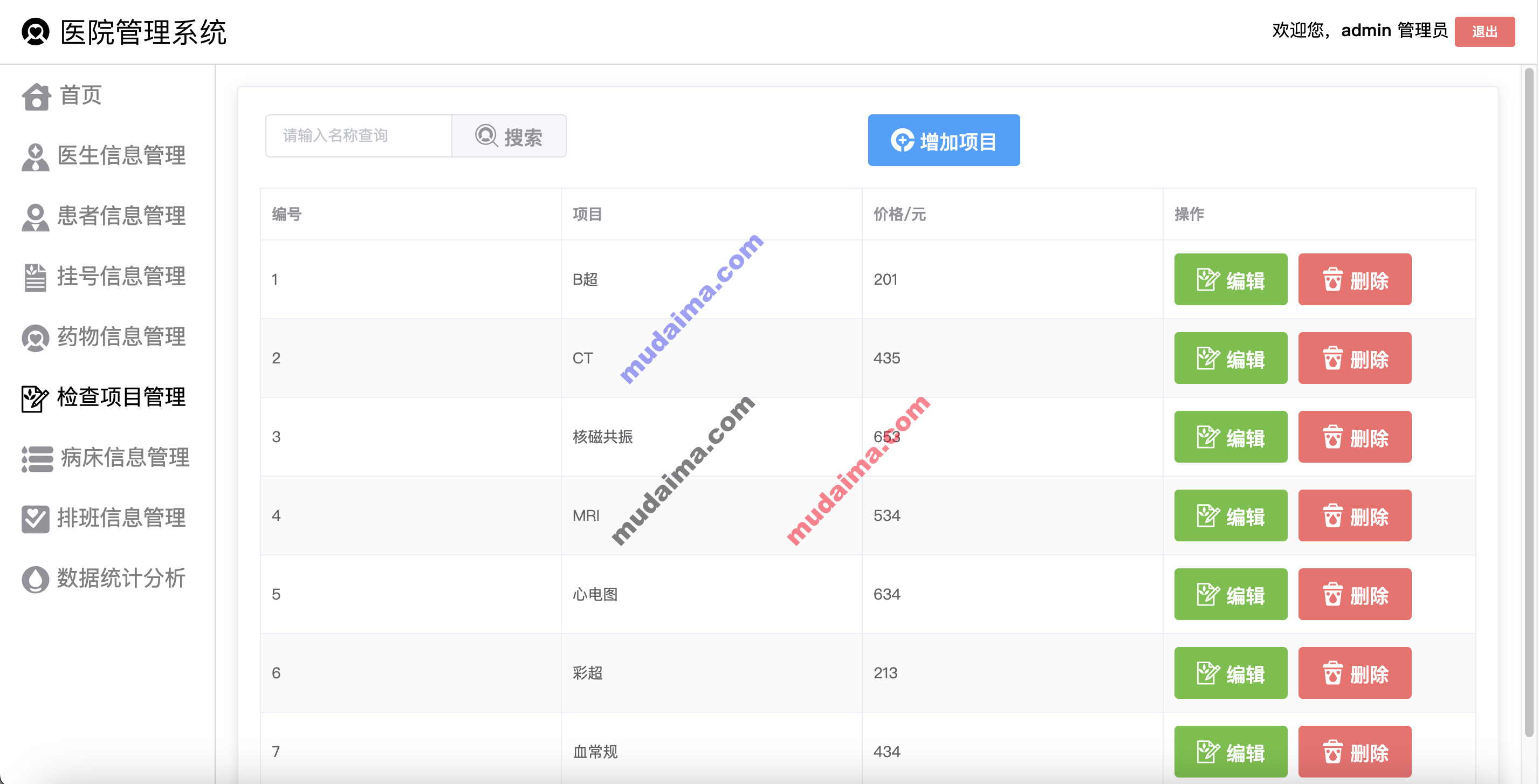The height and width of the screenshot is (784, 1539).
Task: Click the medicine info management icon
Action: pyautogui.click(x=35, y=338)
